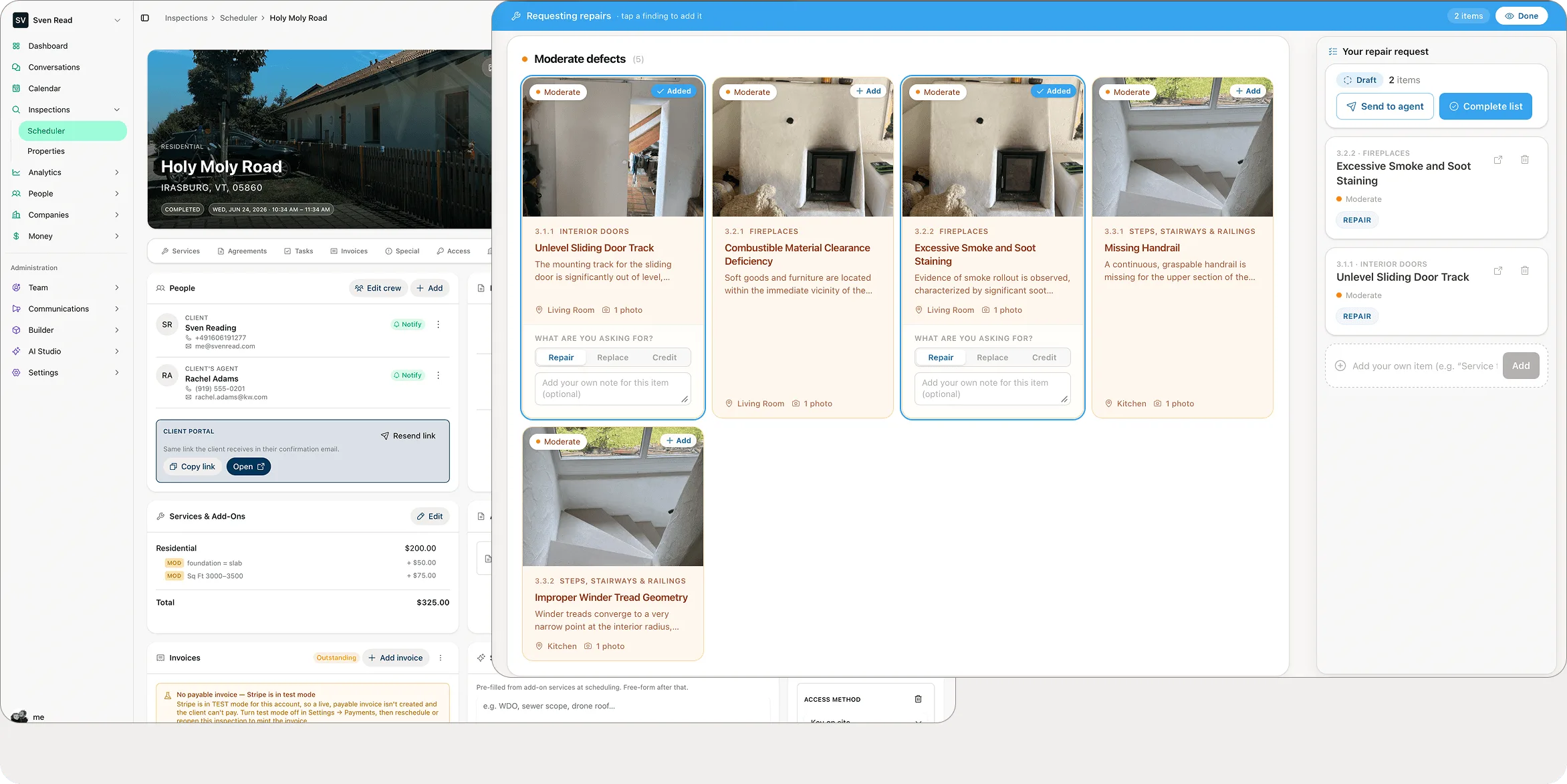Open the Sven Read account switcher dropdown
This screenshot has height=784, width=1567.
pyautogui.click(x=67, y=20)
